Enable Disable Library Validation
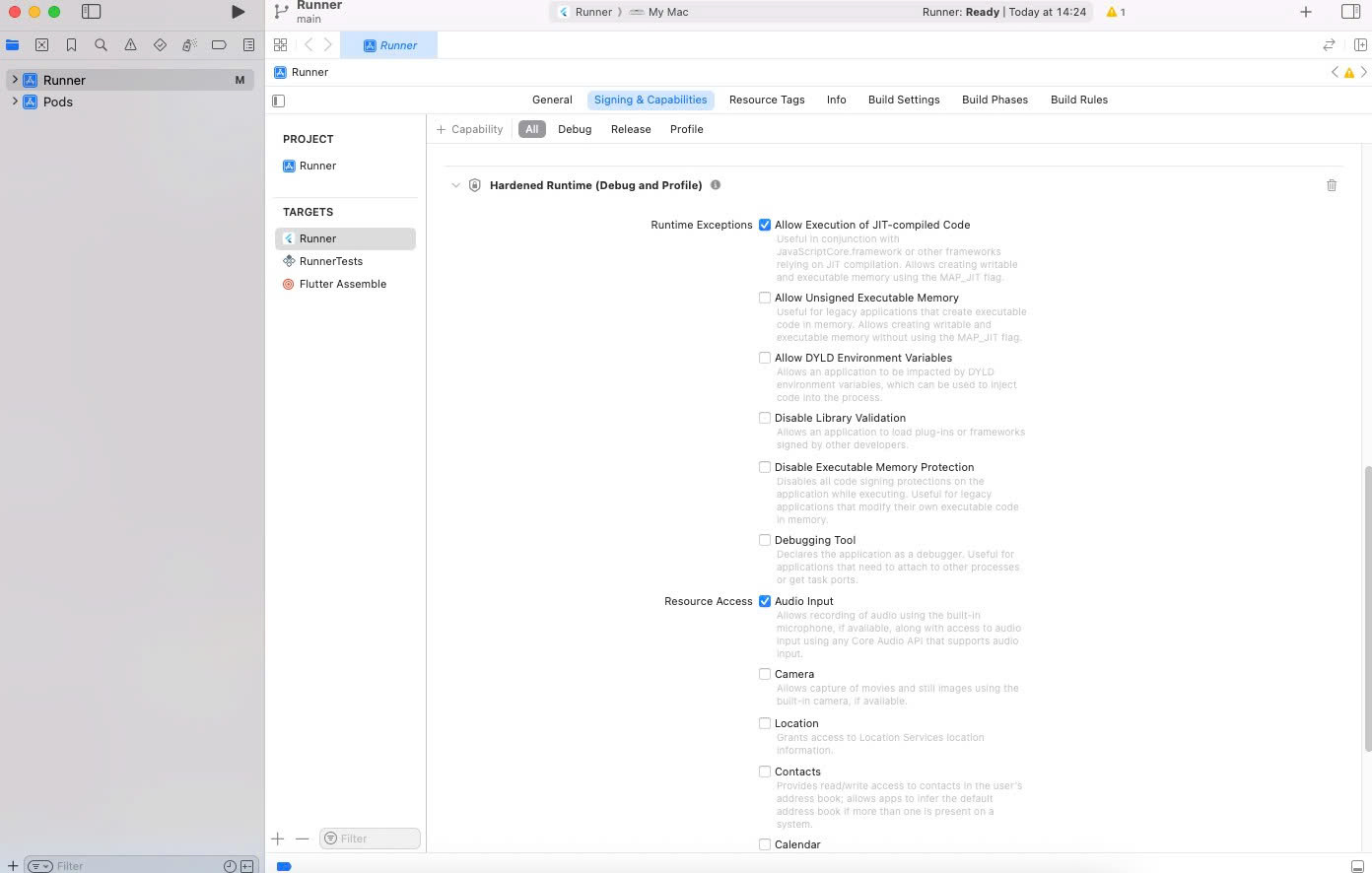The image size is (1372, 873). pos(765,418)
